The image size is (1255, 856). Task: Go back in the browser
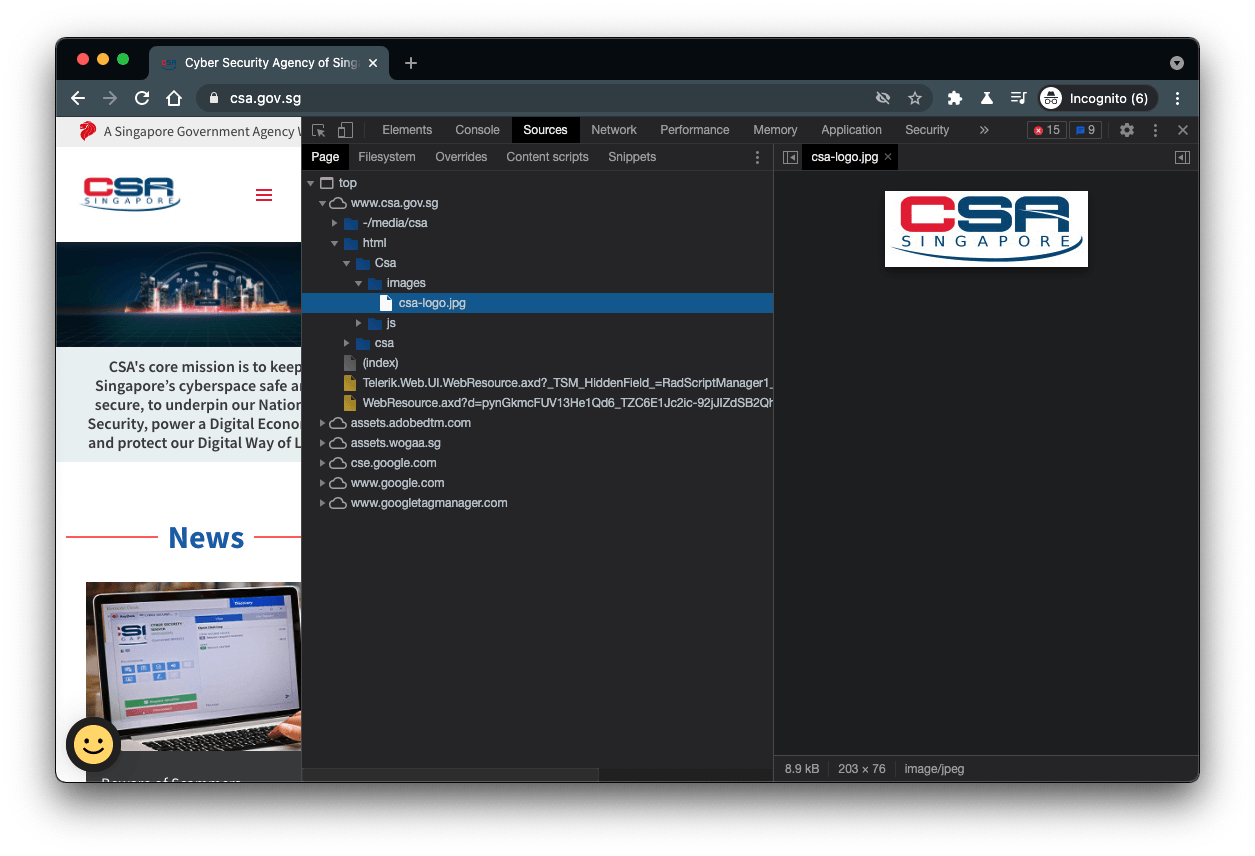78,98
